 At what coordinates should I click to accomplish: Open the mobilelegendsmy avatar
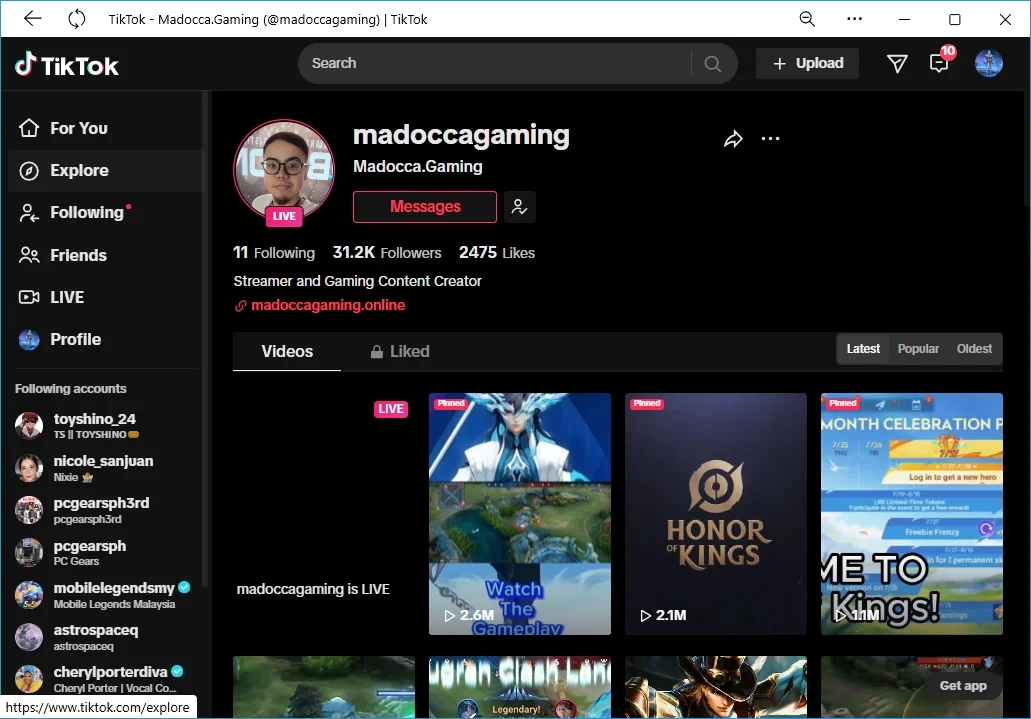tap(29, 595)
